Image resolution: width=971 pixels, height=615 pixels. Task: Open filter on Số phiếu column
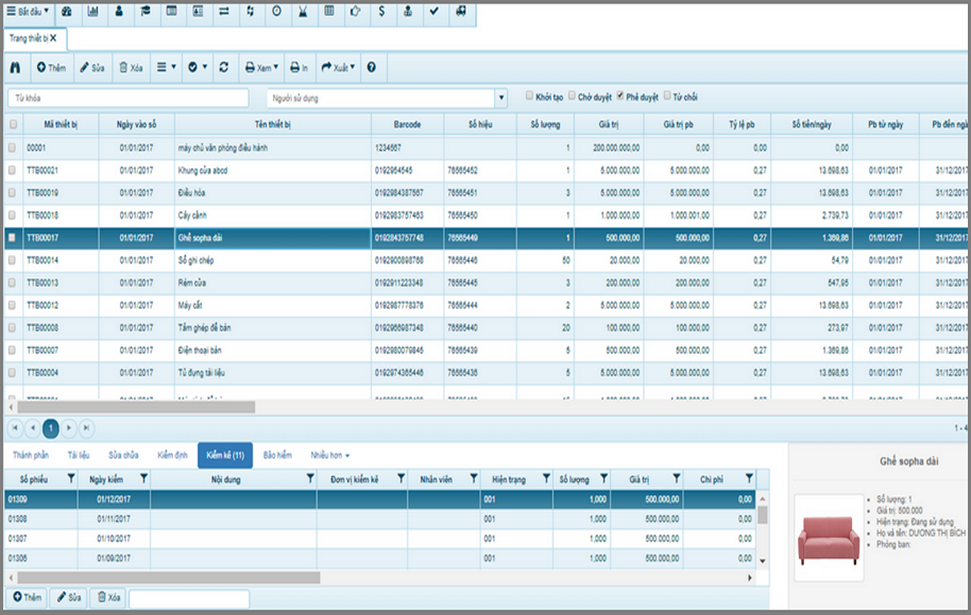(71, 479)
